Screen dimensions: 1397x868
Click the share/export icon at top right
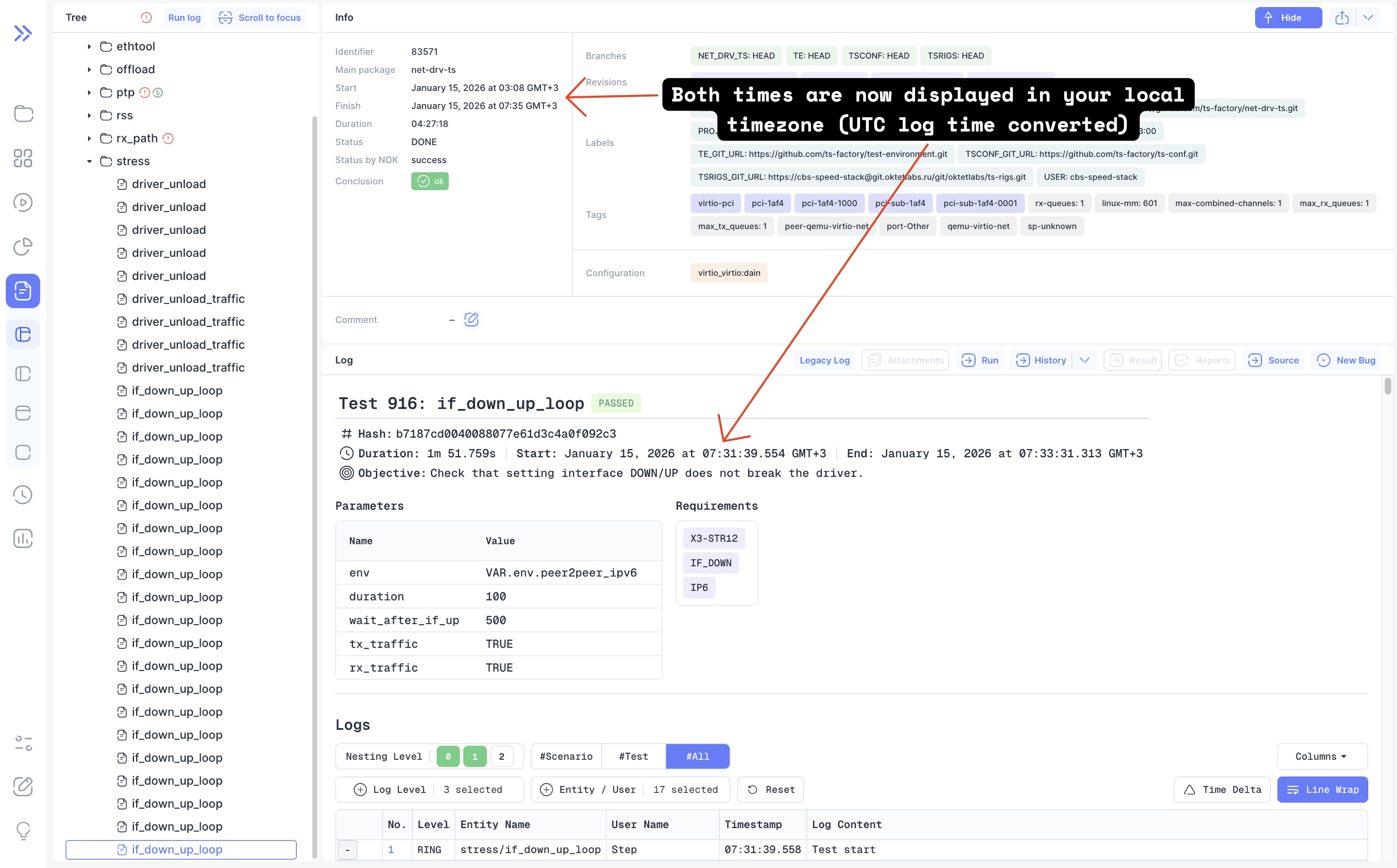tap(1341, 18)
